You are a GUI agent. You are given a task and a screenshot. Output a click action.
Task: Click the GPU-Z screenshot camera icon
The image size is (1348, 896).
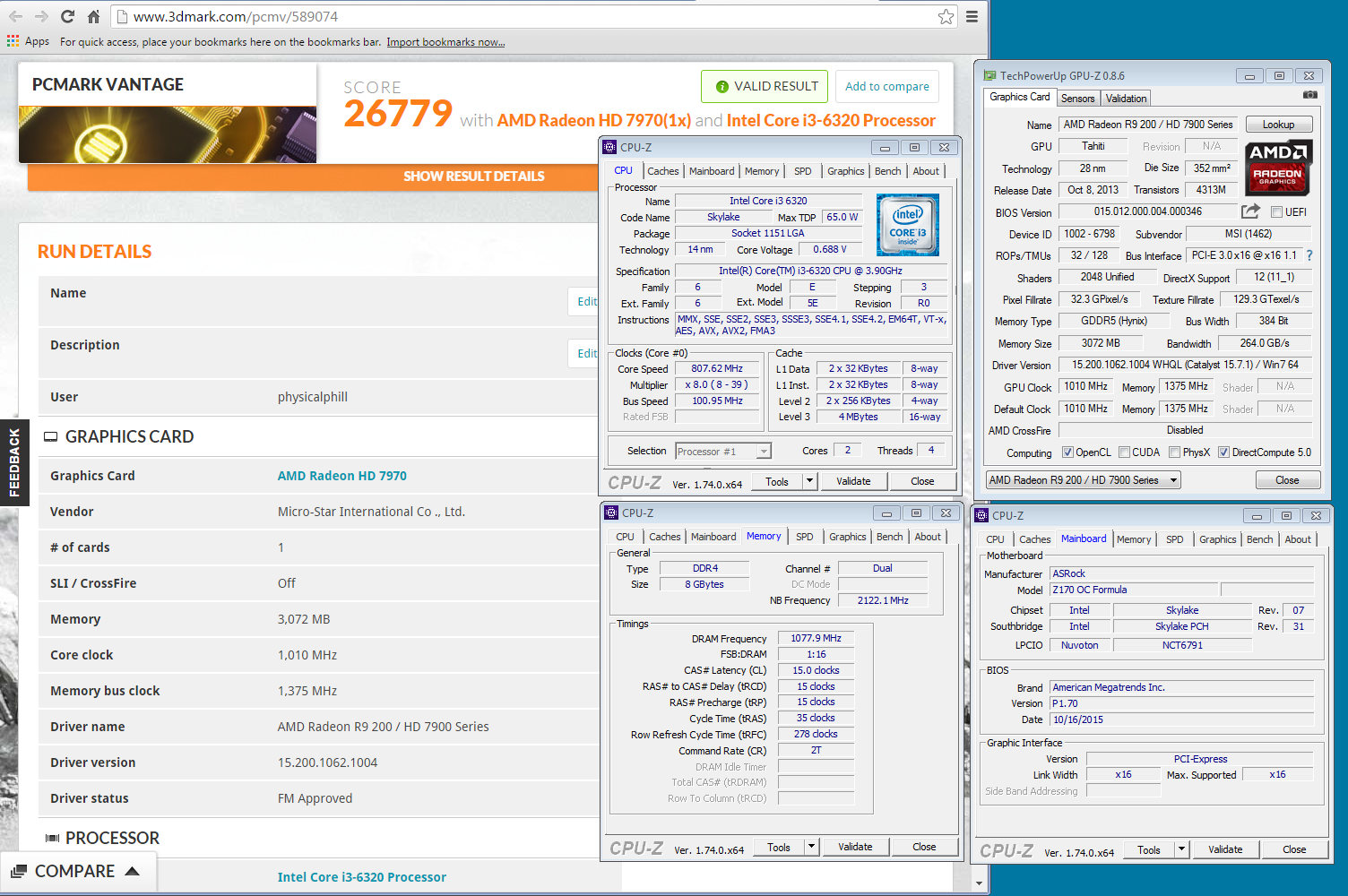(x=1309, y=95)
